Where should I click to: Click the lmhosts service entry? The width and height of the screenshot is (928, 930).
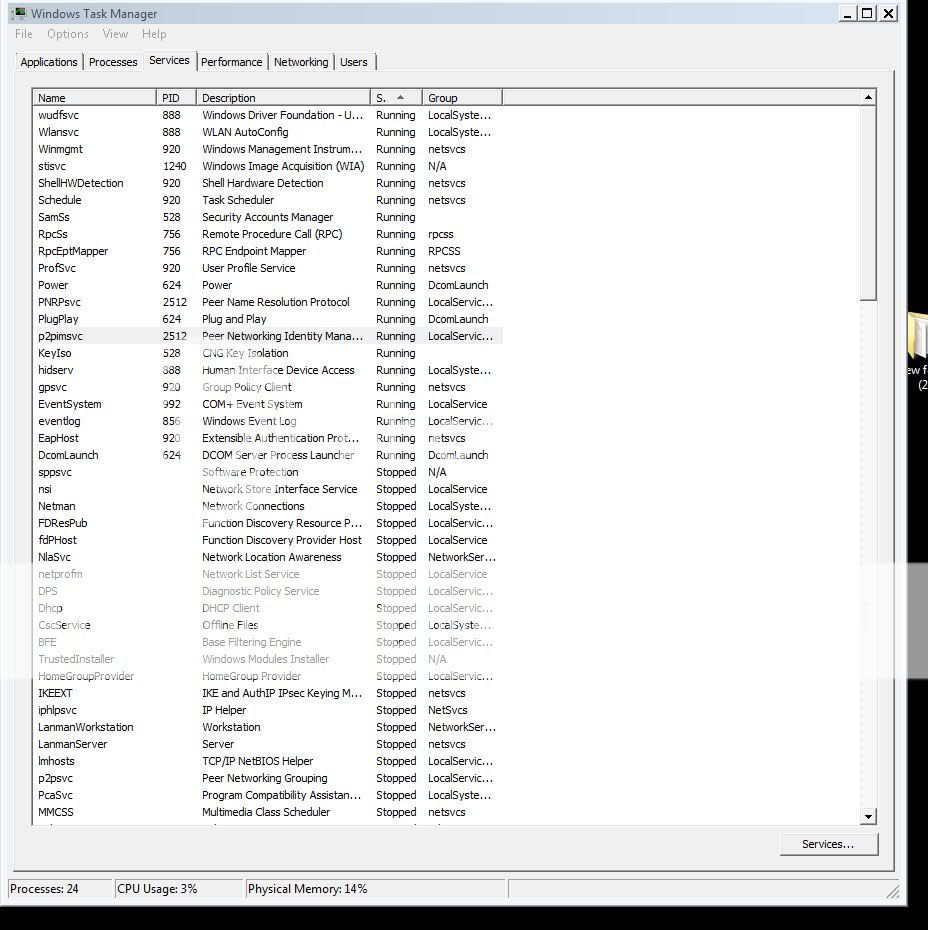pyautogui.click(x=268, y=762)
